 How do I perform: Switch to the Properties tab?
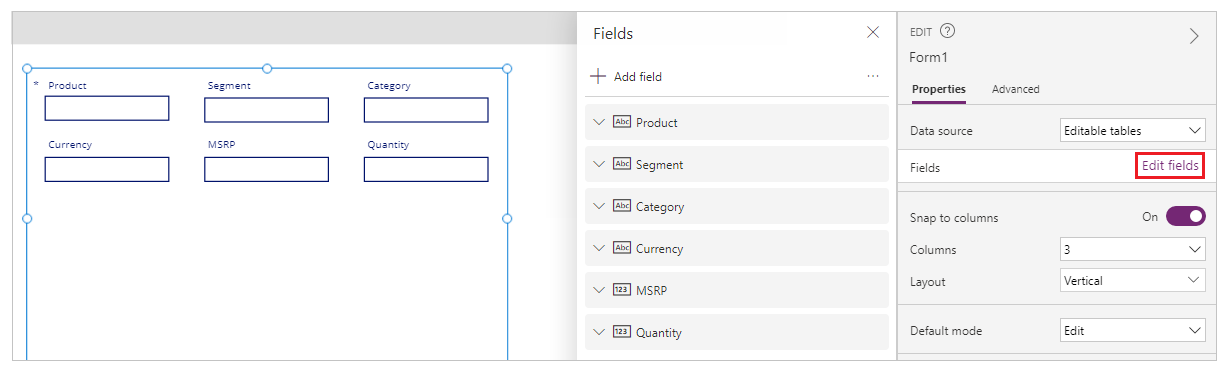pyautogui.click(x=939, y=89)
